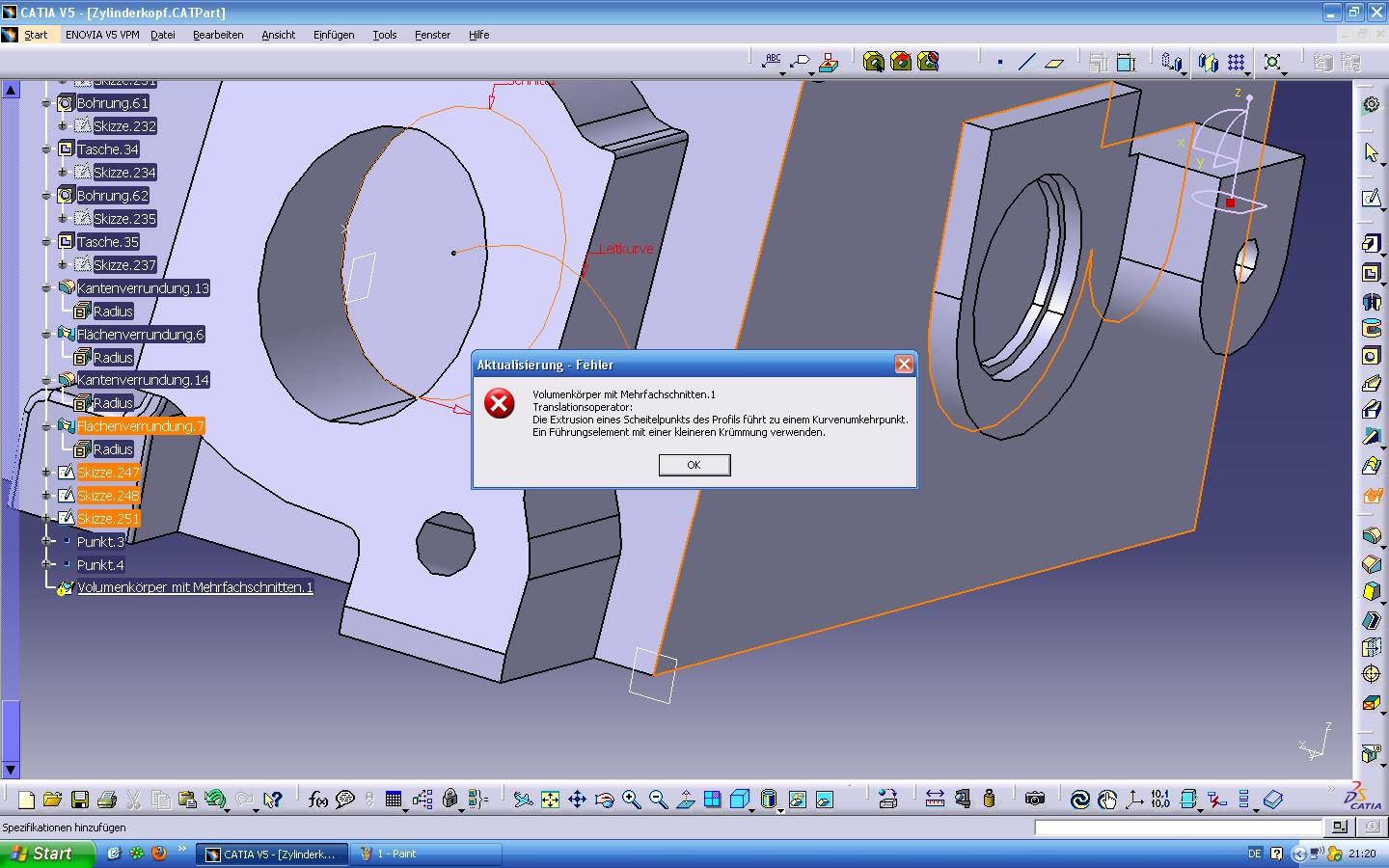Click the Line creation icon in top toolbar
Screen dimensions: 1389x868
pos(1027,63)
